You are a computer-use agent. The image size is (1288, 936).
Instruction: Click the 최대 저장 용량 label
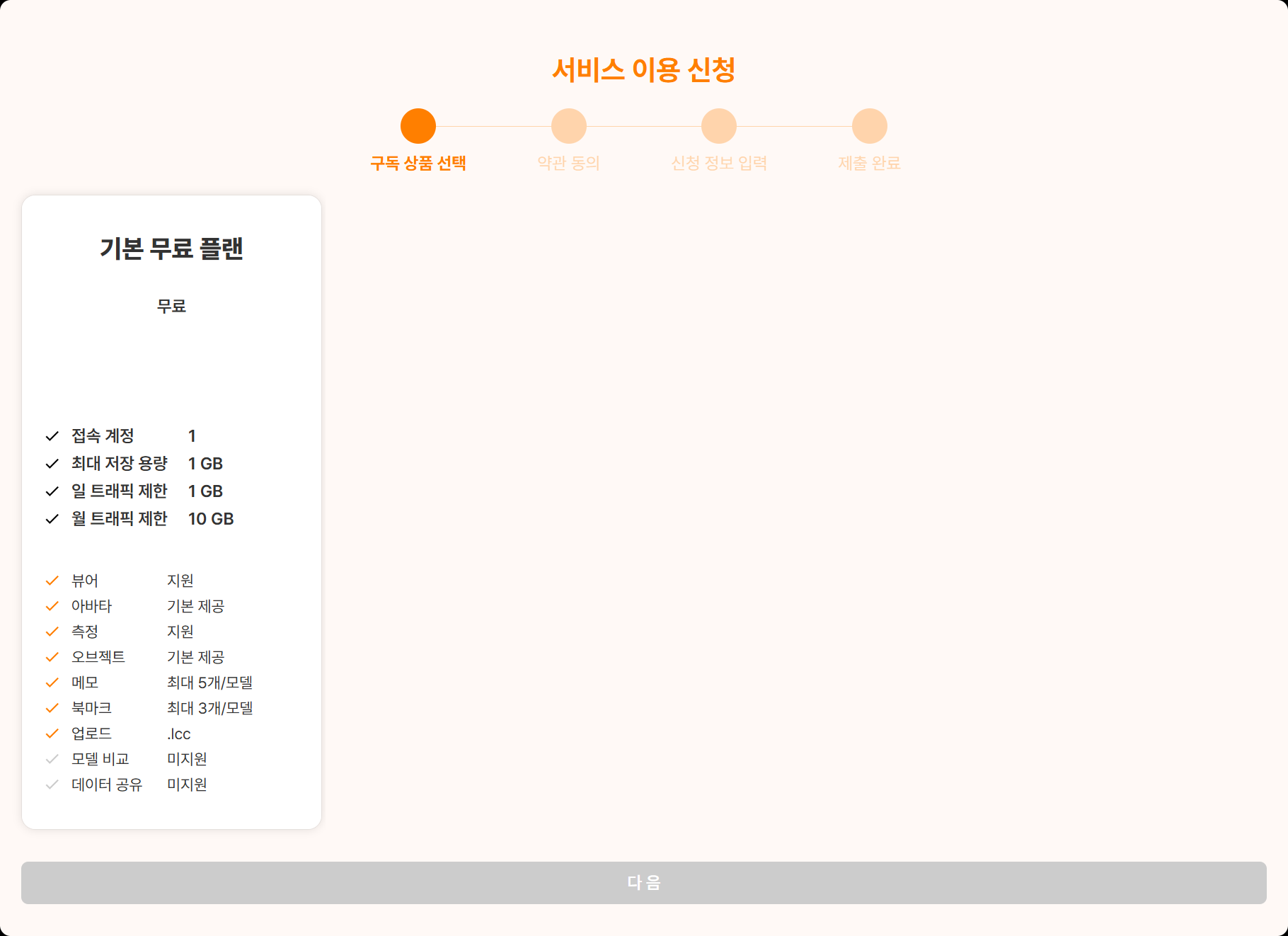click(x=120, y=463)
